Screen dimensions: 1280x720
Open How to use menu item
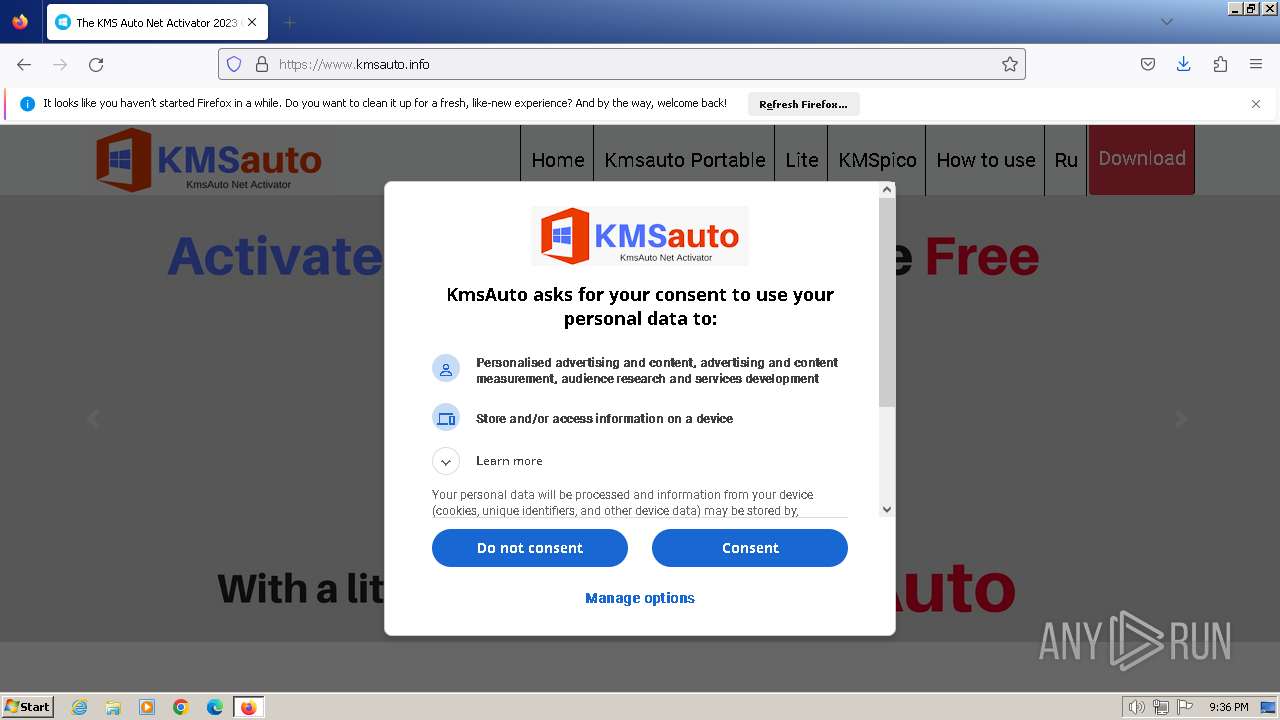(986, 160)
